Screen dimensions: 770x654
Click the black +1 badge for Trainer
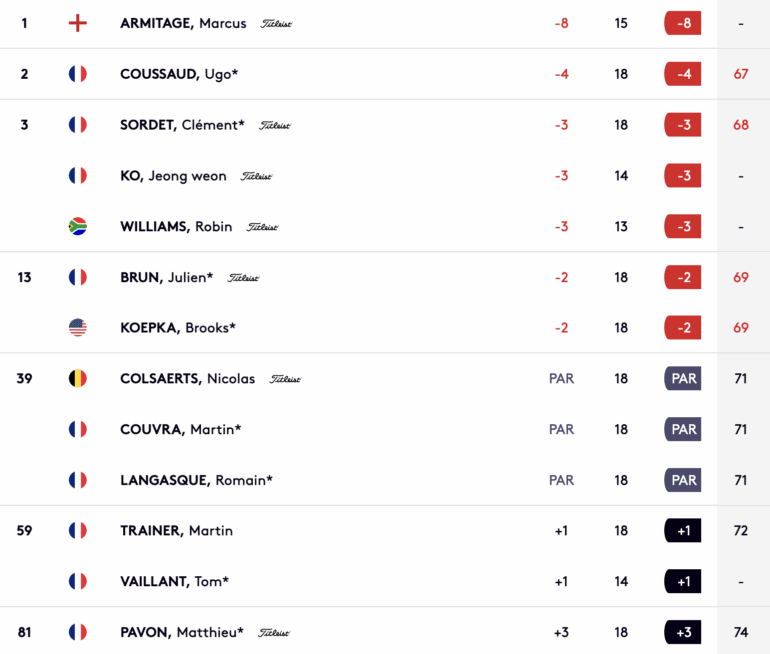683,531
